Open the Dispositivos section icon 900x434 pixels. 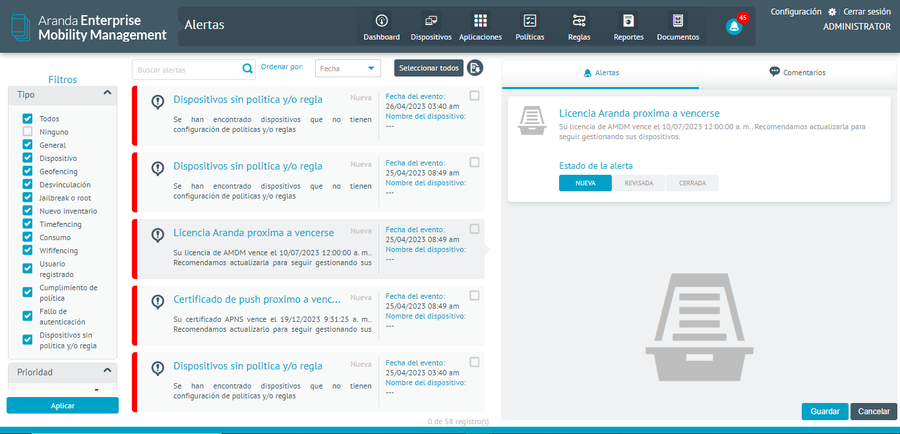click(431, 21)
